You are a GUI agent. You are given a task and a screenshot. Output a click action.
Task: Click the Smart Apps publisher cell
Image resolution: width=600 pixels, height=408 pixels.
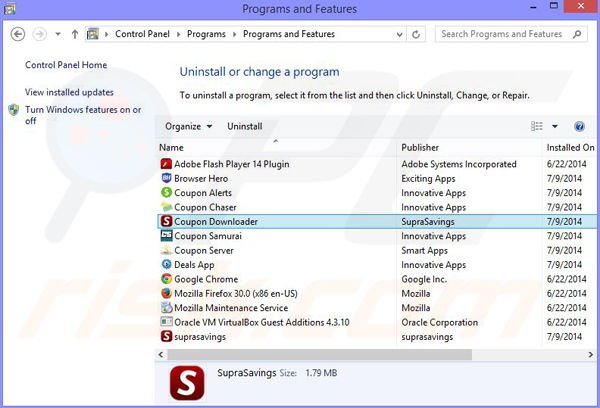point(424,250)
